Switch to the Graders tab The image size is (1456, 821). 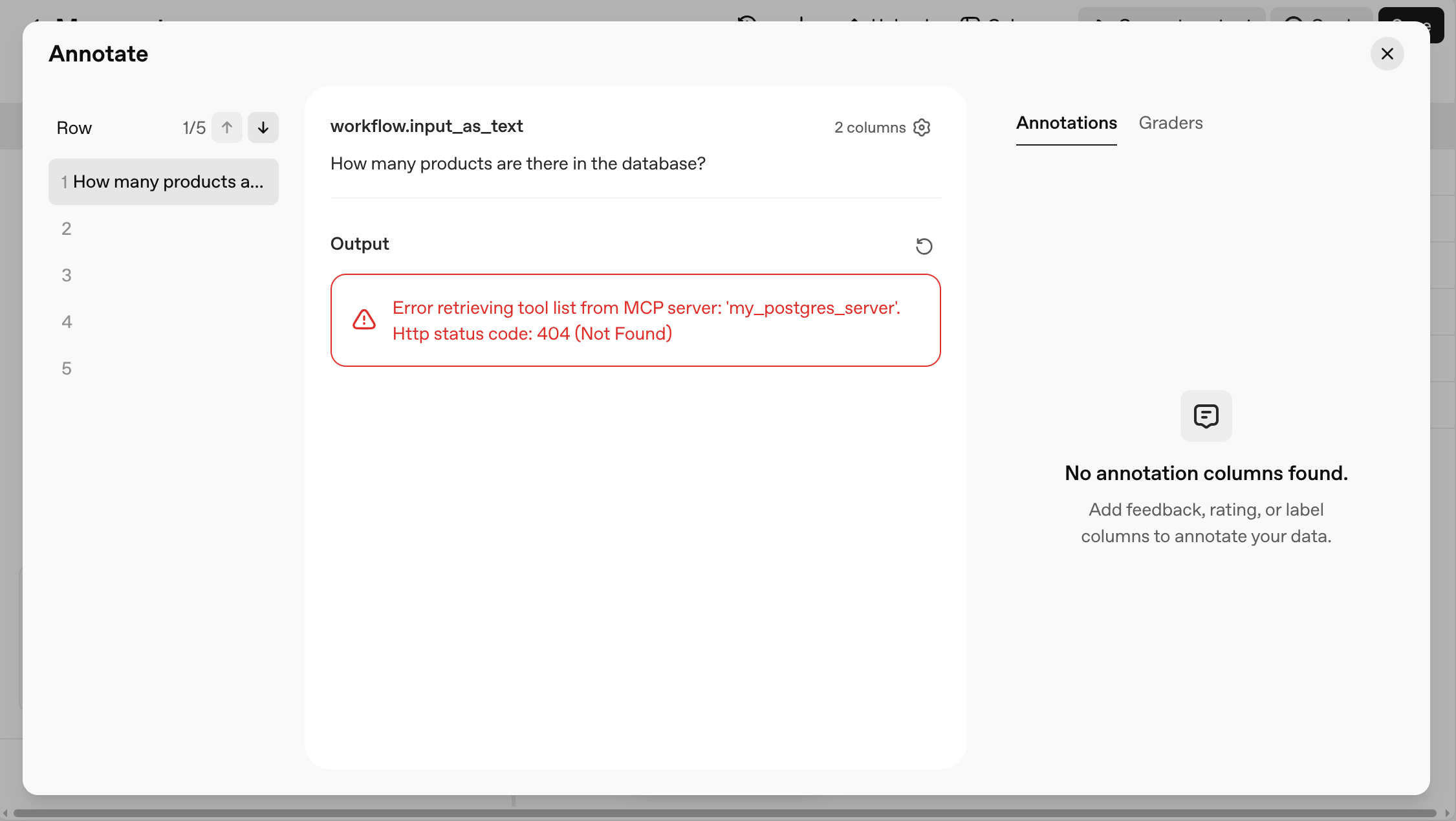pos(1170,123)
